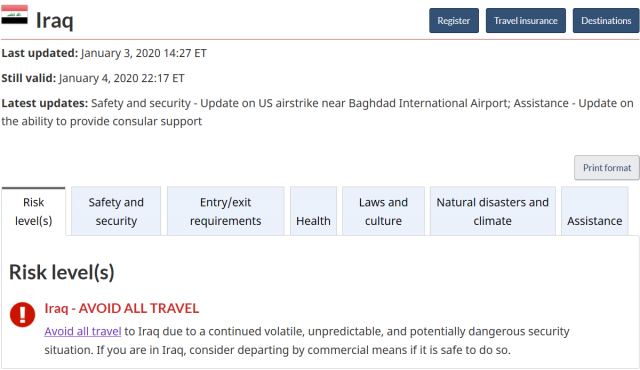Select the Risk level(s) tab
640x370 pixels.
[33, 211]
